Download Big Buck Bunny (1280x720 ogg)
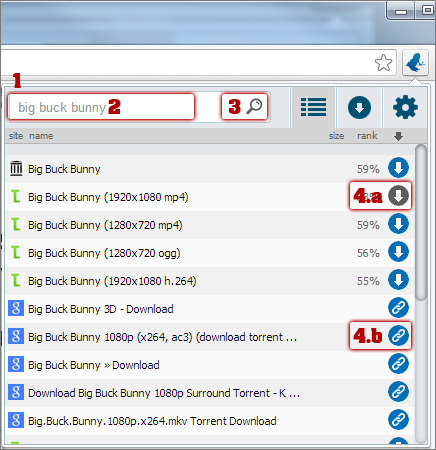The width and height of the screenshot is (436, 450). 398,252
